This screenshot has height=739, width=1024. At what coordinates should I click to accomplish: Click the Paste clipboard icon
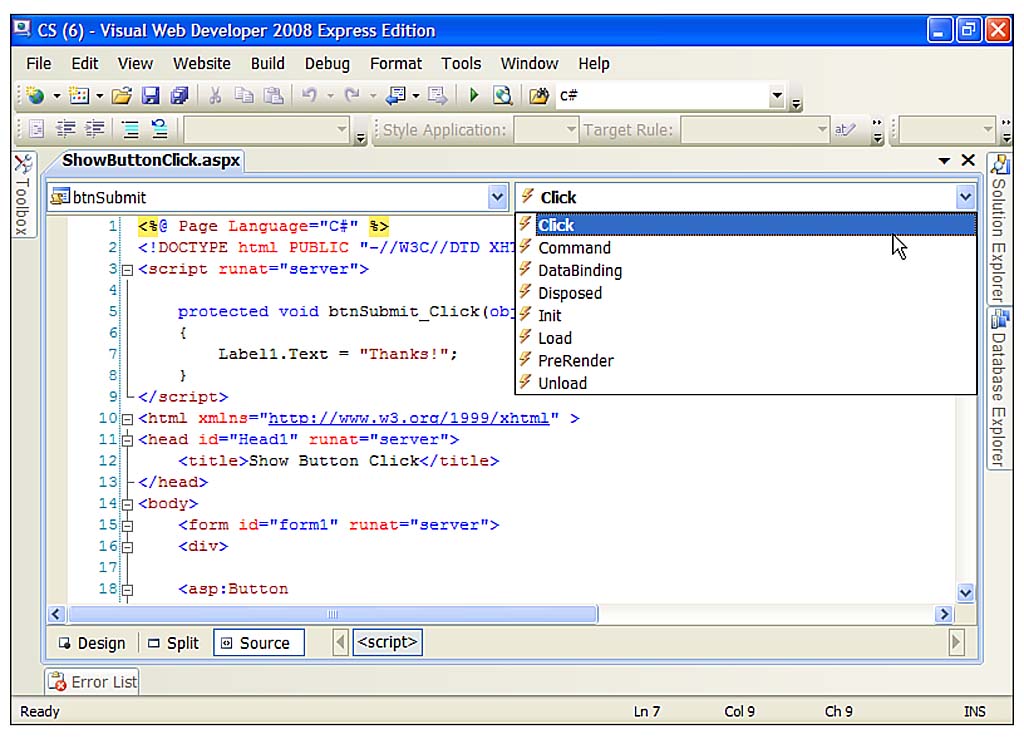(274, 96)
